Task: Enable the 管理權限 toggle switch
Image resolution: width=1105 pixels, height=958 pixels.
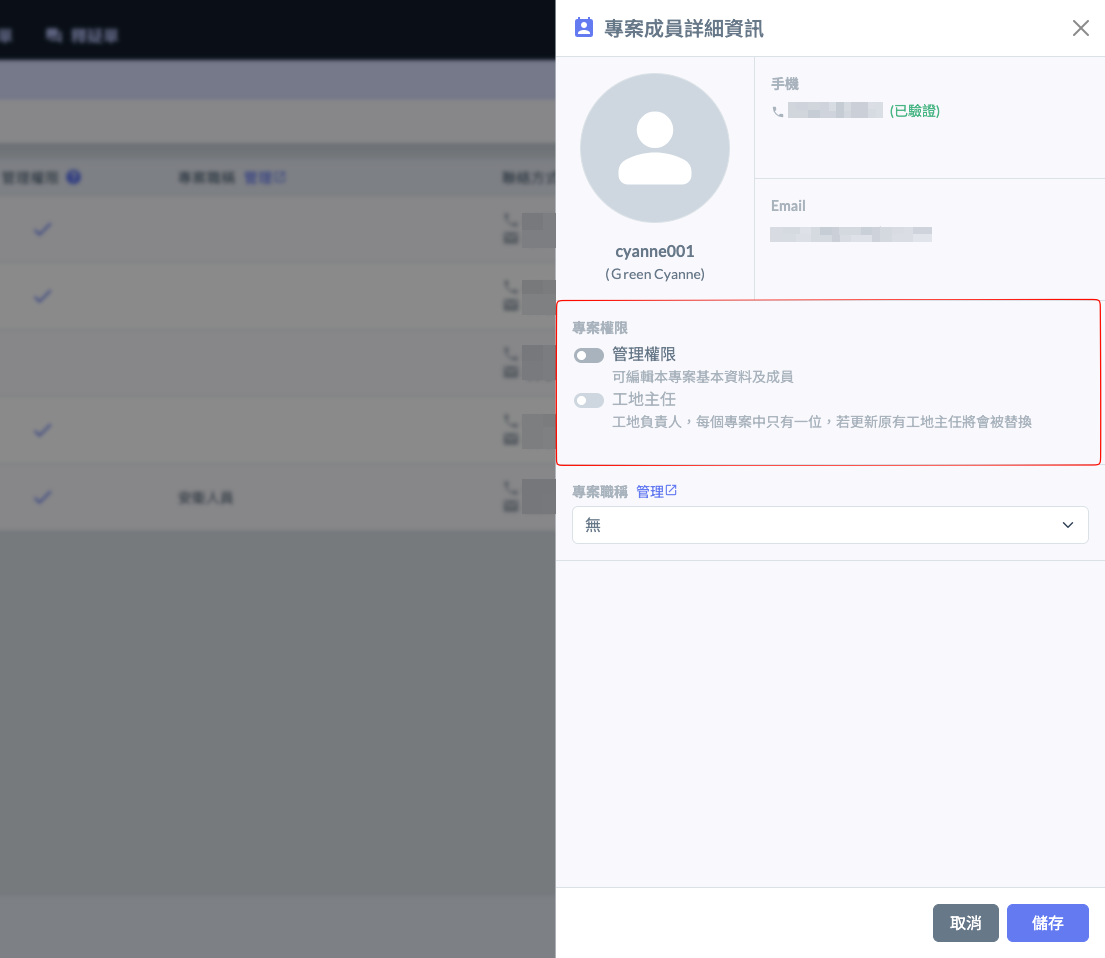Action: coord(589,355)
